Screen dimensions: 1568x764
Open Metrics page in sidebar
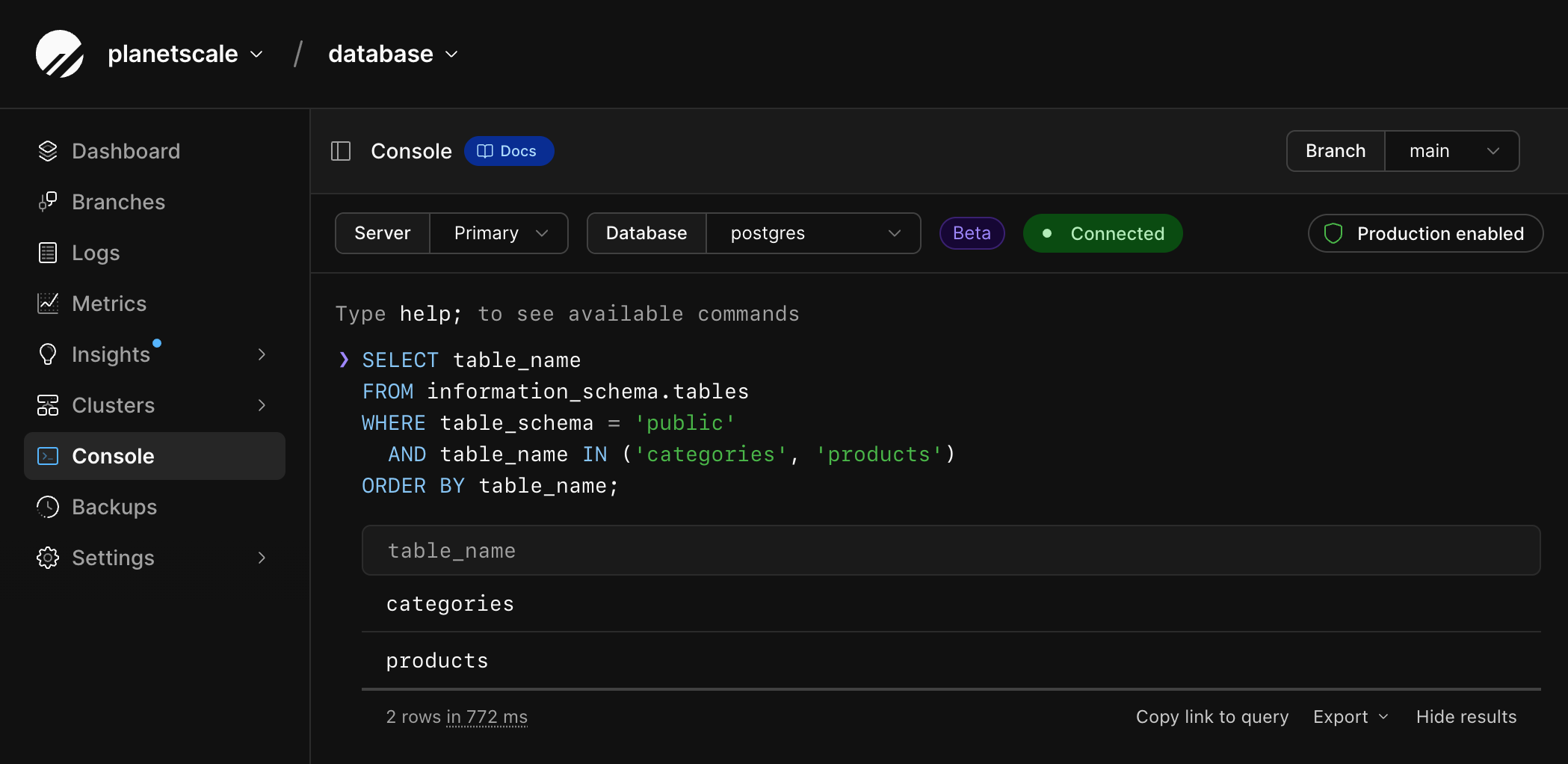(x=154, y=304)
